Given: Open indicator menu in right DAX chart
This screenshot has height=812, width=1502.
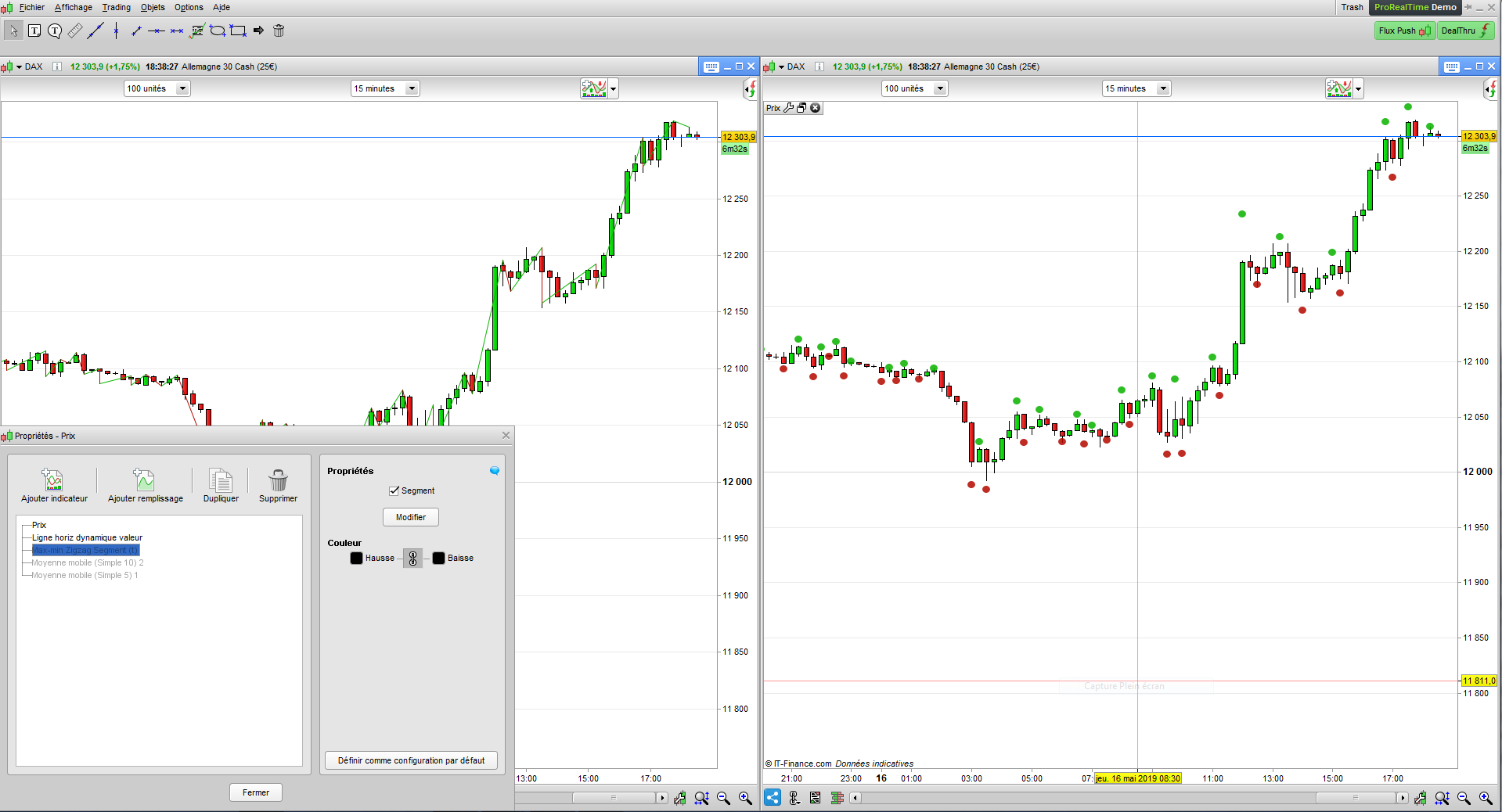Looking at the screenshot, I should (x=1339, y=88).
